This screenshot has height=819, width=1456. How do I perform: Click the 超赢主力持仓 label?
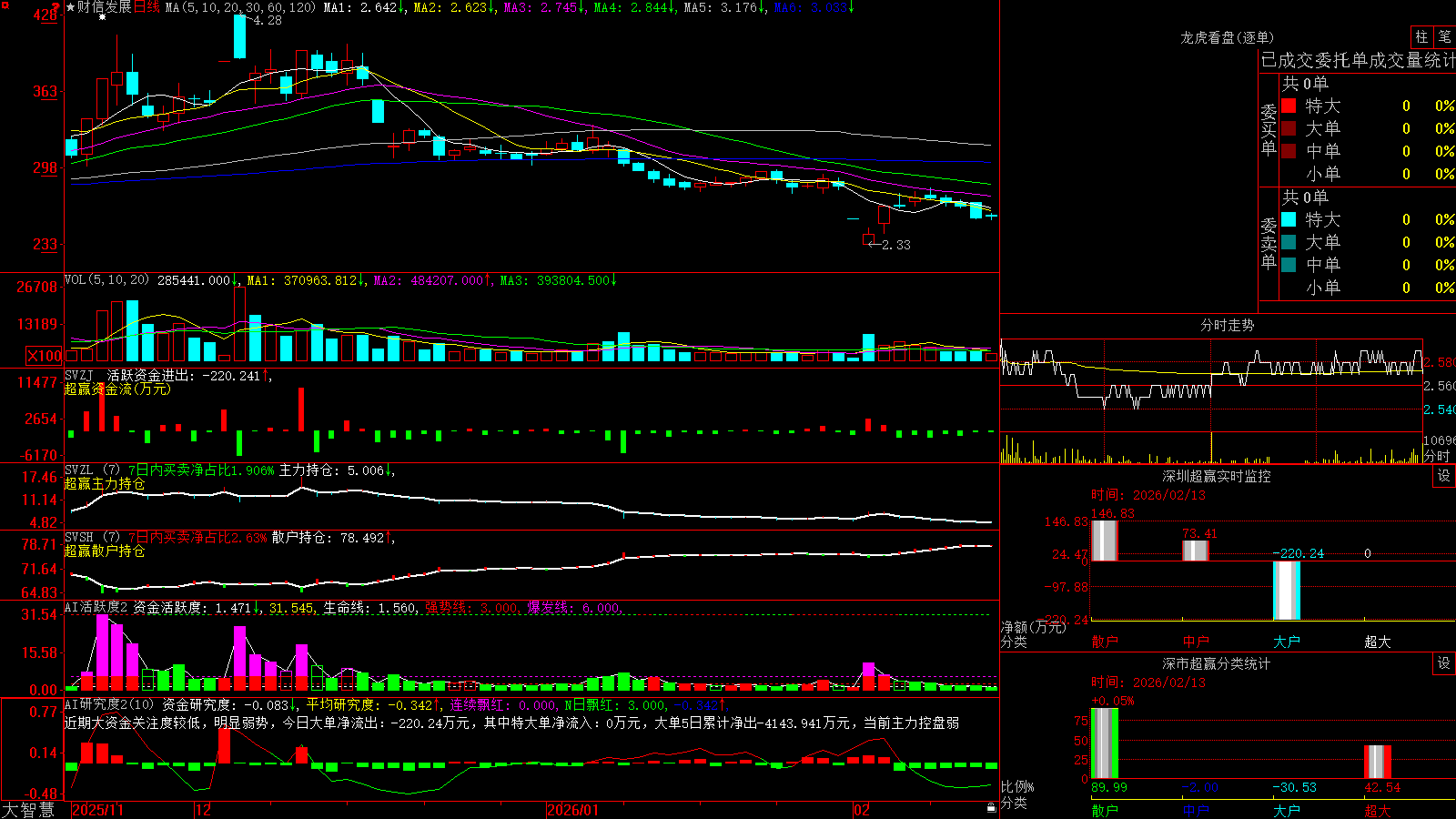[105, 483]
